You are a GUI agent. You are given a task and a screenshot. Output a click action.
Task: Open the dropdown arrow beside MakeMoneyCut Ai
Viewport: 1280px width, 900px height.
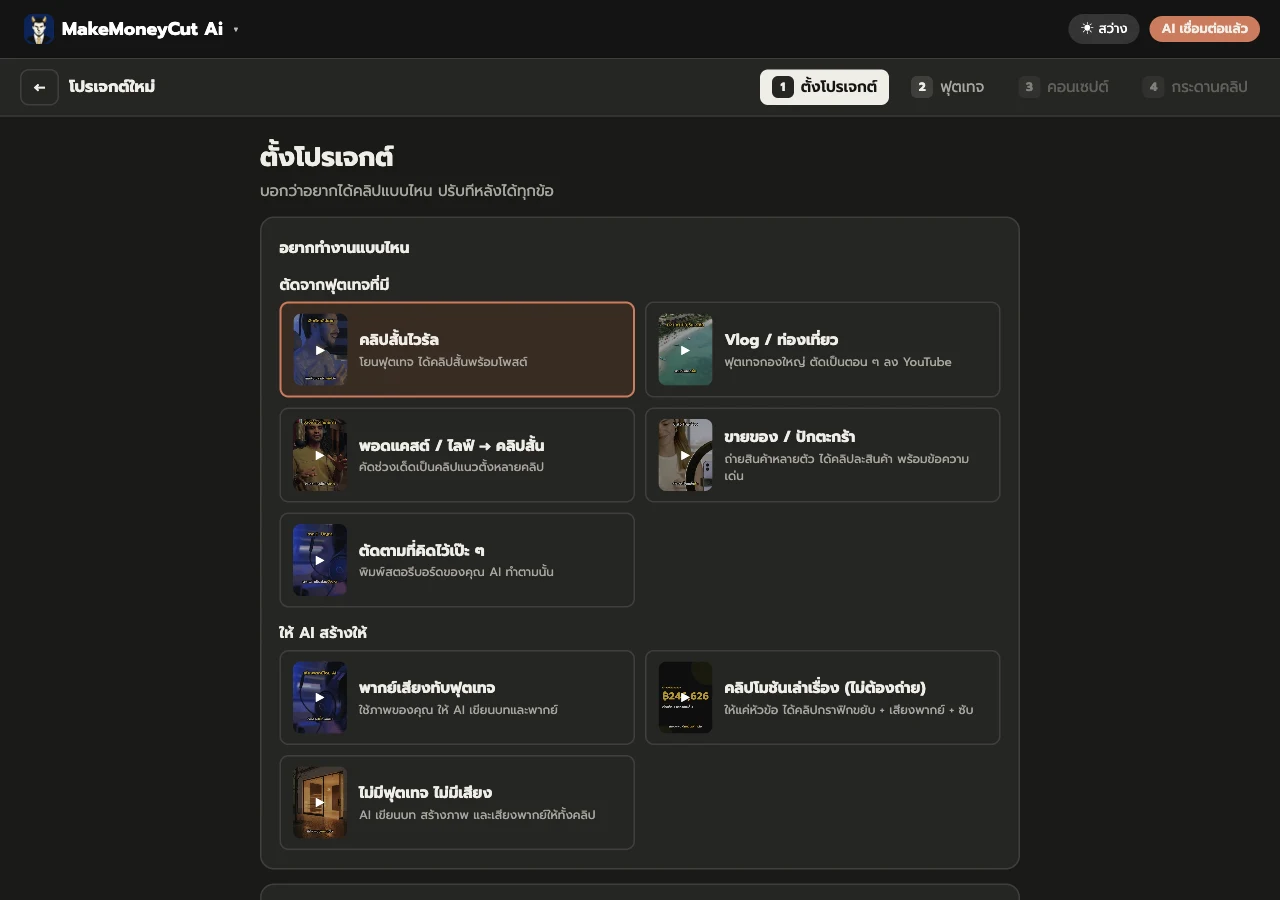coord(236,30)
